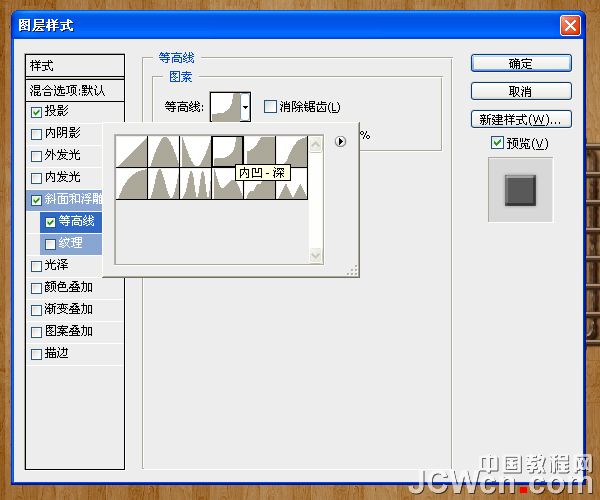Select the Cone-Inverted contour preset
The width and height of the screenshot is (600, 500).
(x=196, y=151)
